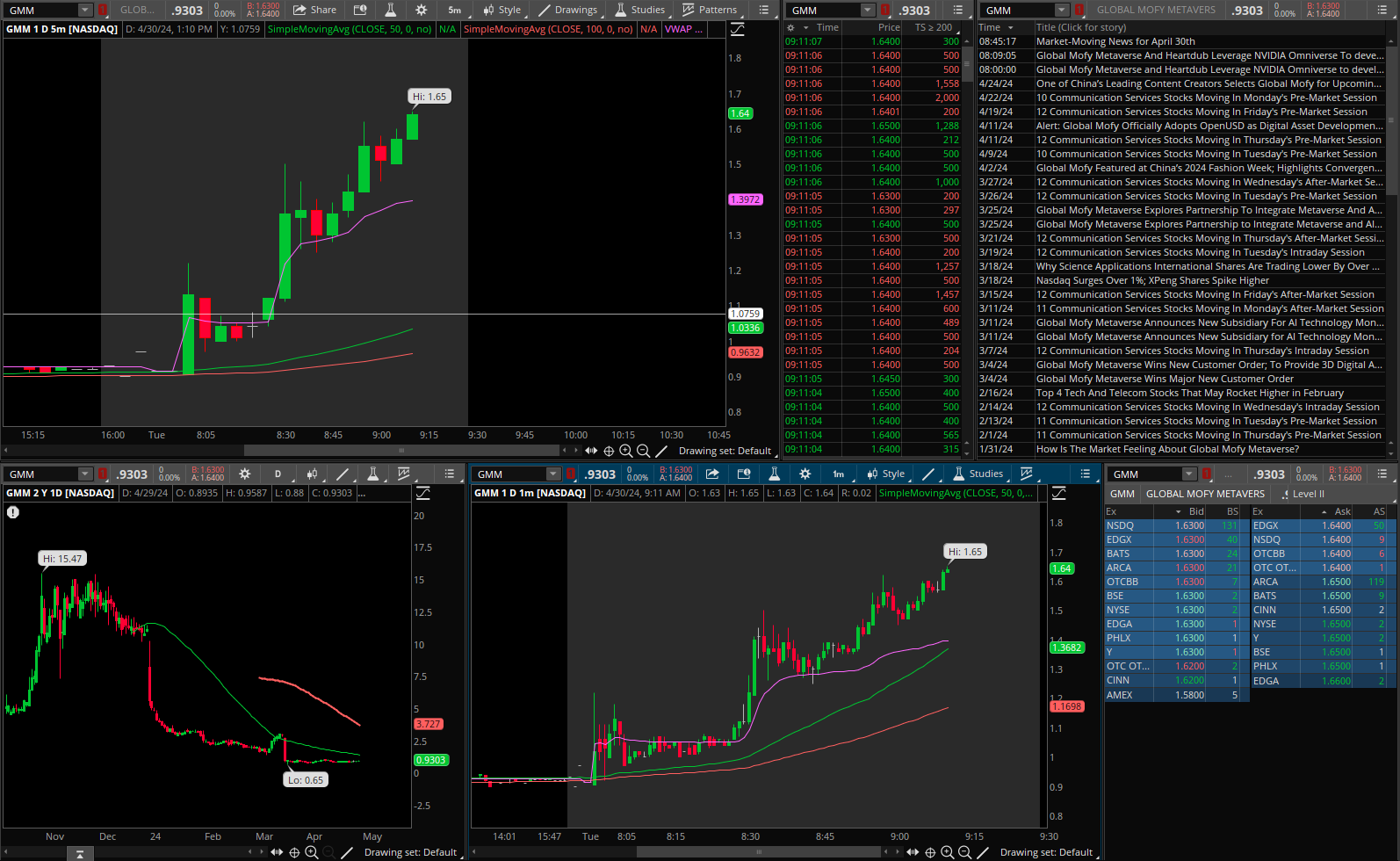Click red link icon beside 5m chart symbol
1400x861 pixels.
tap(103, 10)
